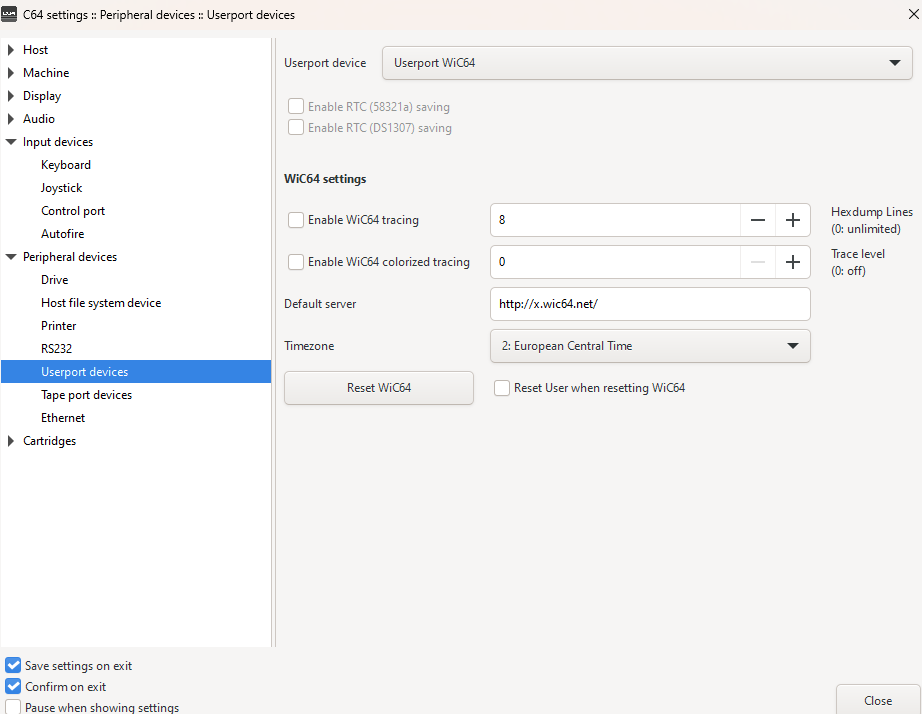Viewport: 922px width, 714px height.
Task: Expand the Machine tree node
Action: coord(11,73)
